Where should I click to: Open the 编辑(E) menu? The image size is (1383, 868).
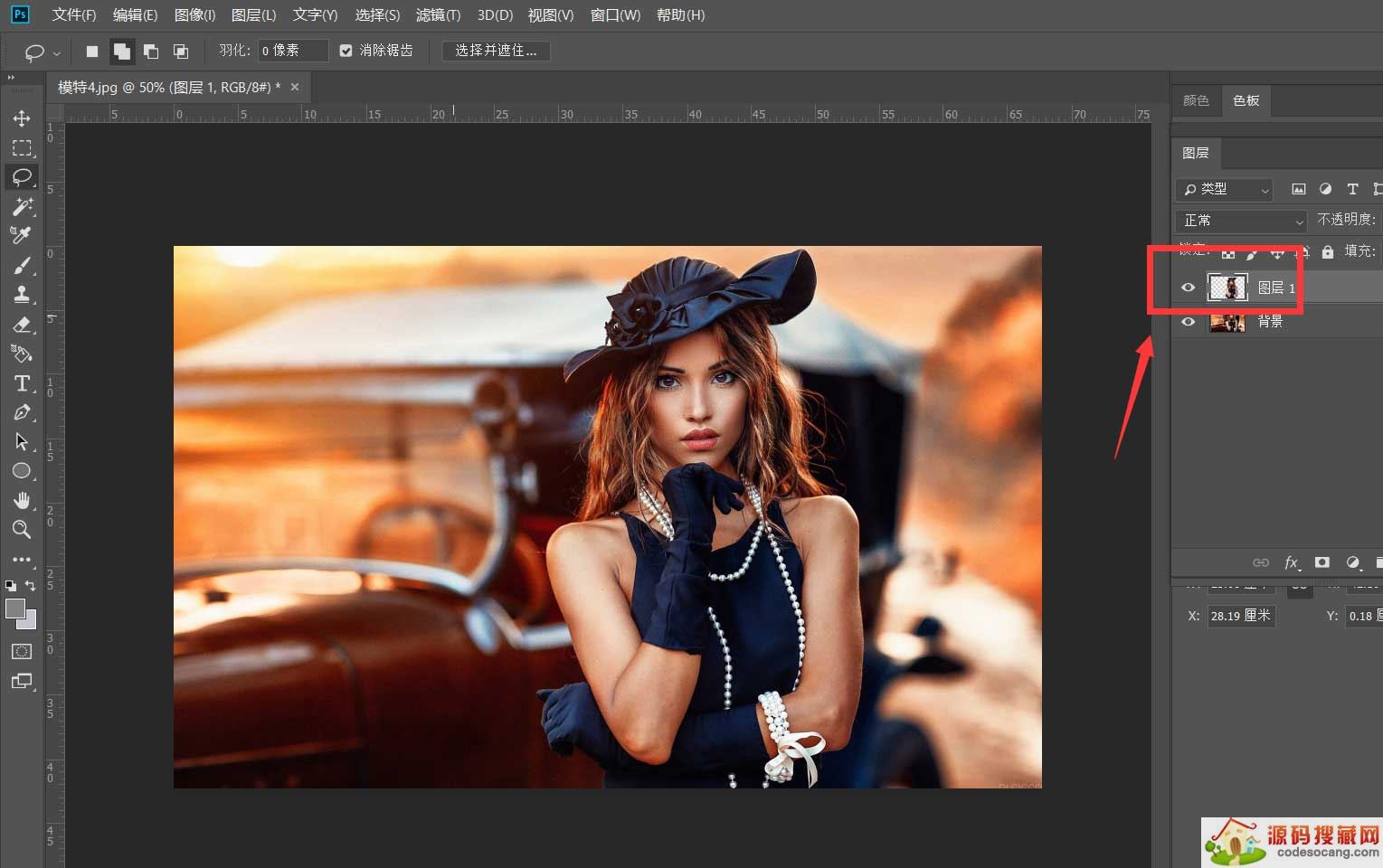[135, 15]
